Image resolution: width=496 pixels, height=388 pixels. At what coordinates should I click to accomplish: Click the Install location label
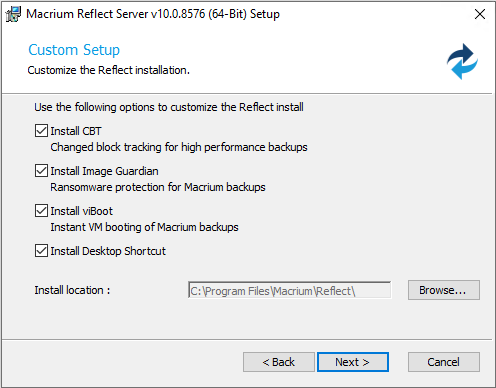tap(72, 290)
